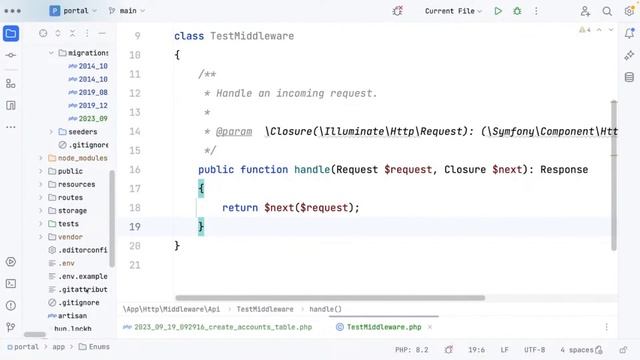Viewport: 640px width, 360px height.
Task: Click the editor horizontal scrollbar
Action: pos(330,298)
